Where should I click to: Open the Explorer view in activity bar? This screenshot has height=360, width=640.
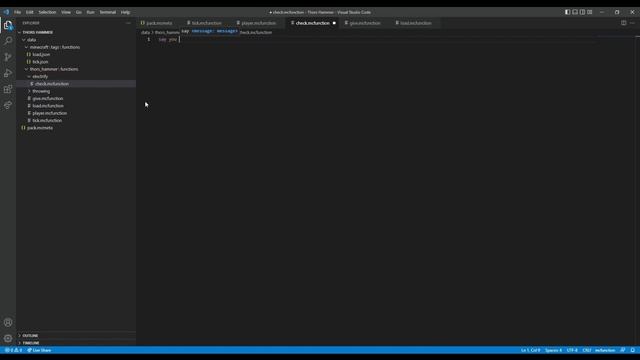8,25
